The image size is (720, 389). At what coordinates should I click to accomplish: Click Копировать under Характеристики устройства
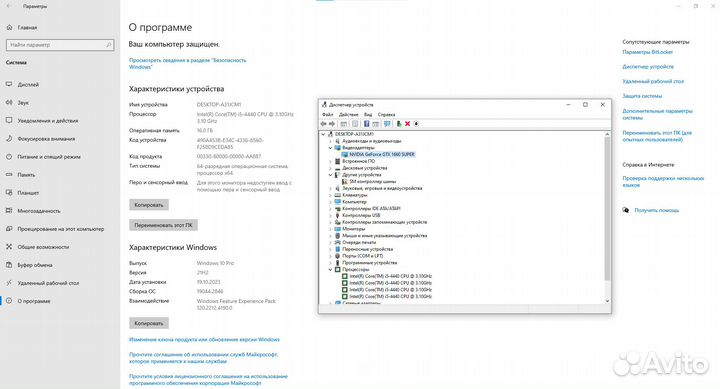pos(149,205)
